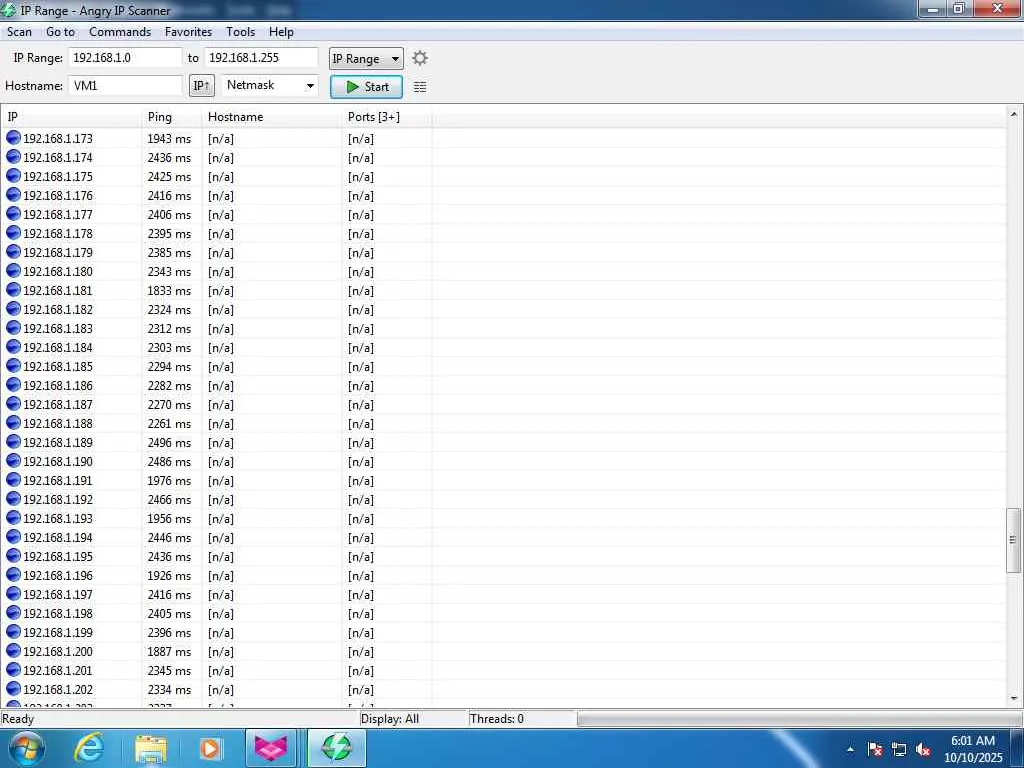Click the status icon for 192.168.1.197
Image resolution: width=1024 pixels, height=768 pixels.
(x=13, y=594)
